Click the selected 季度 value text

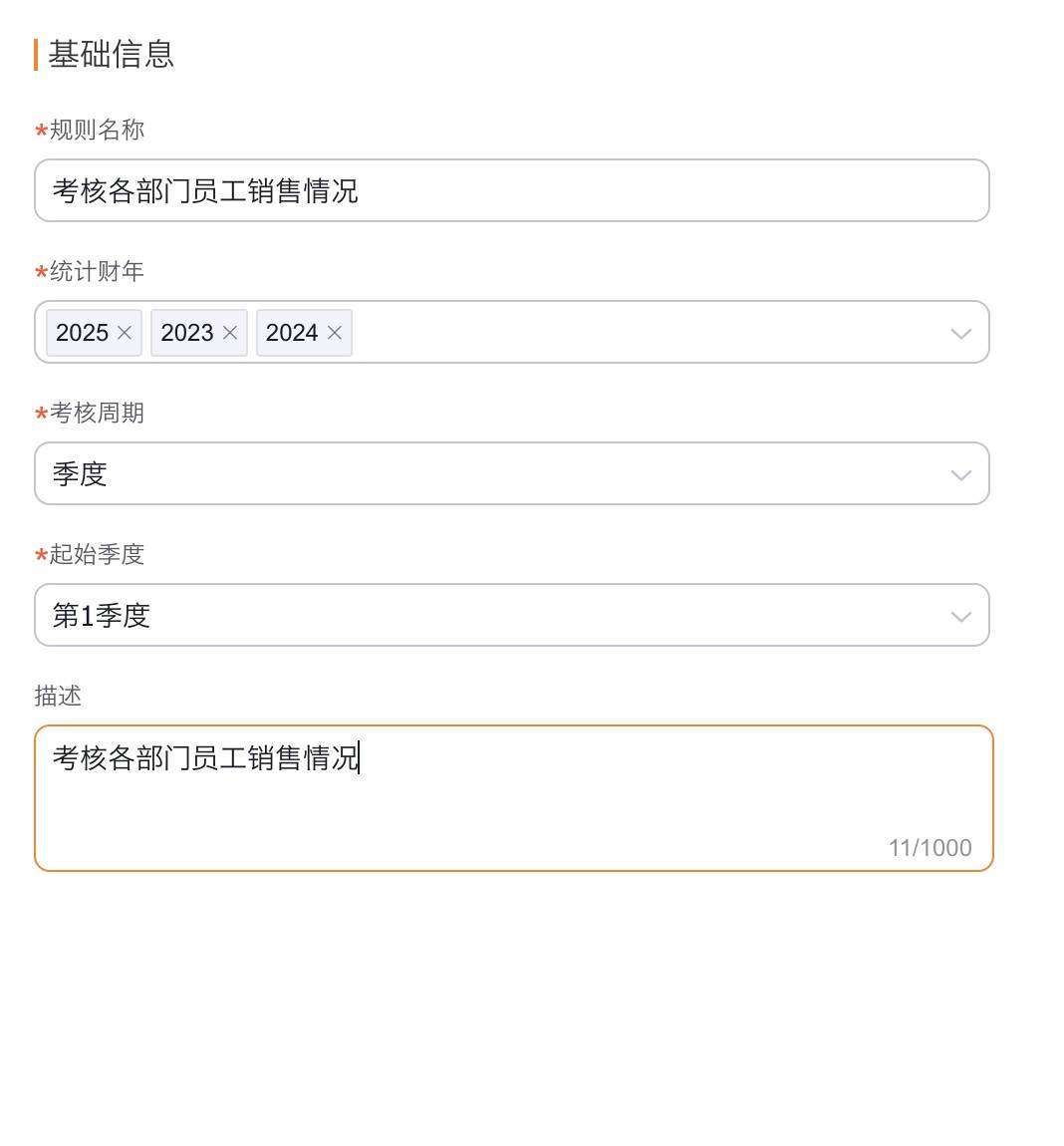click(x=80, y=474)
